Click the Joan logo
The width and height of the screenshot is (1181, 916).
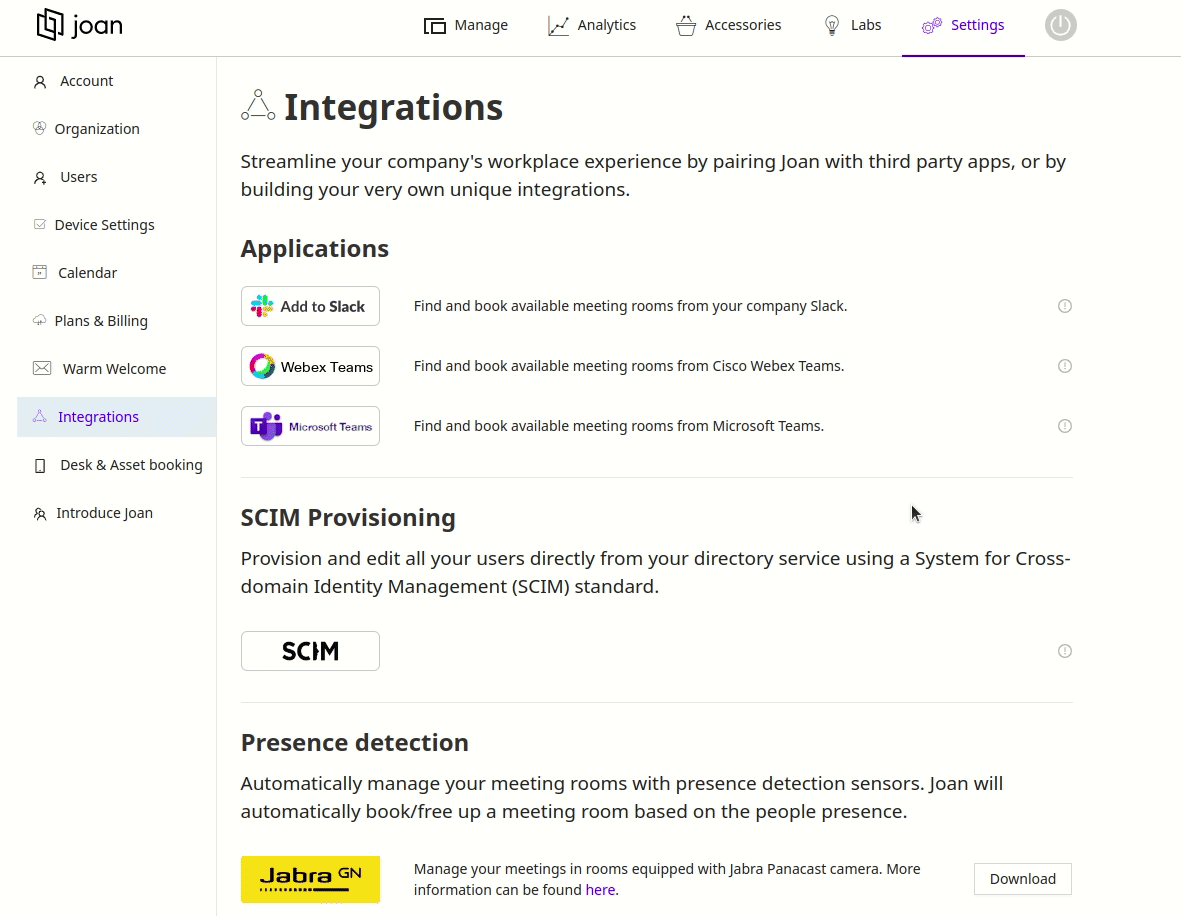(x=80, y=25)
